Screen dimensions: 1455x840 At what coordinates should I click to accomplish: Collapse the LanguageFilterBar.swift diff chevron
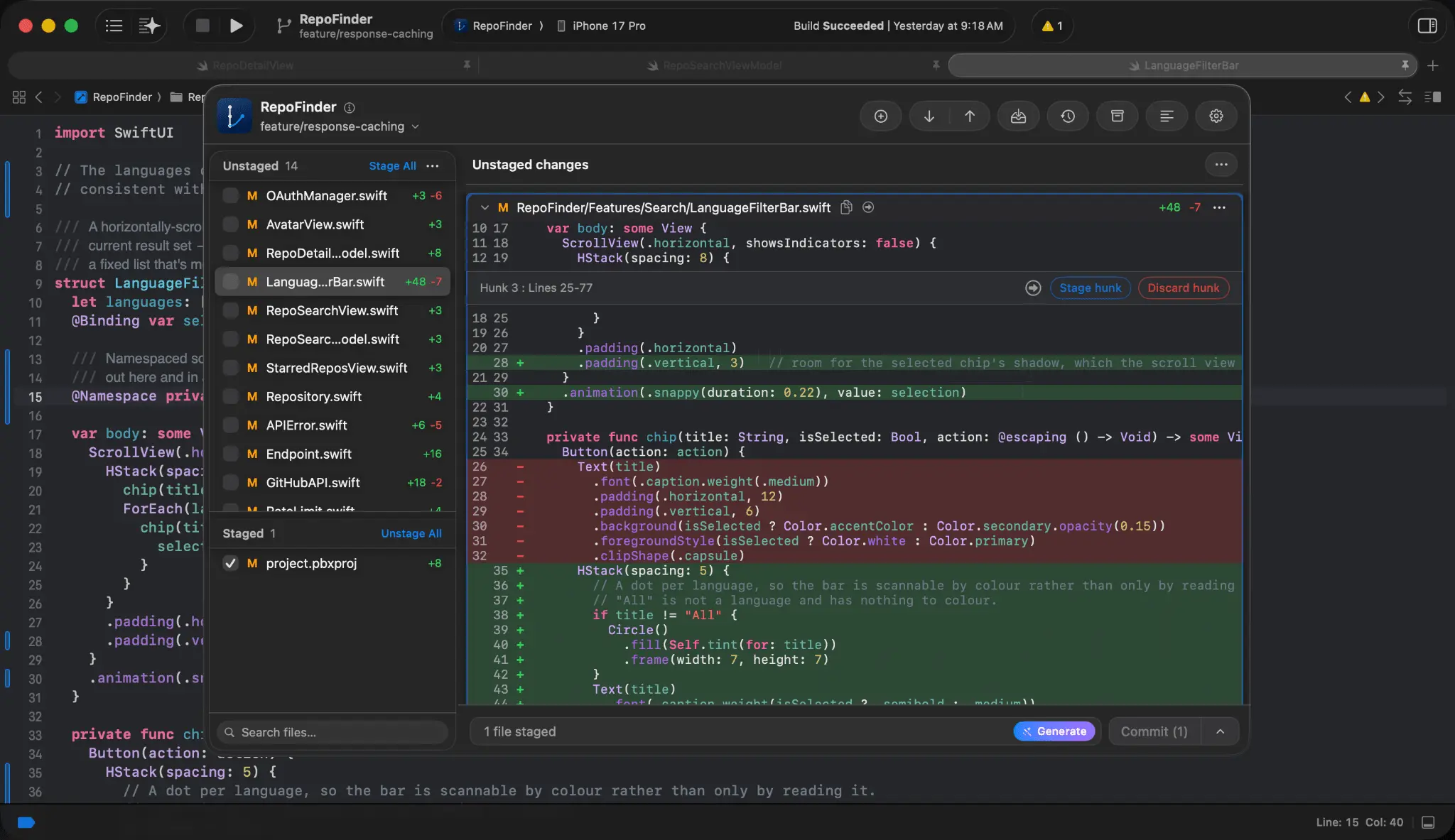(x=485, y=208)
